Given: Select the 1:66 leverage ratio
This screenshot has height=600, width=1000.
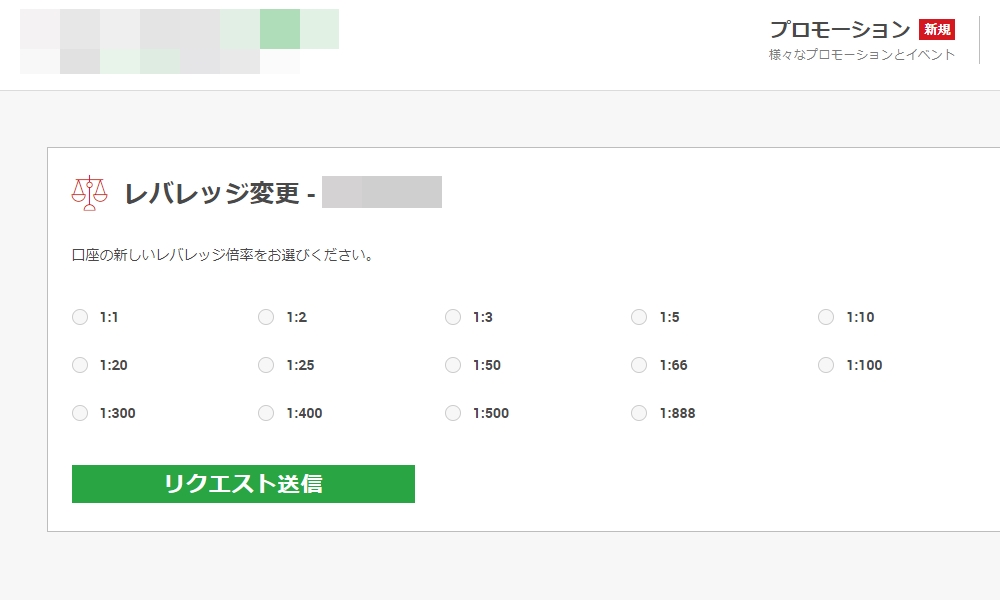Looking at the screenshot, I should click(639, 365).
